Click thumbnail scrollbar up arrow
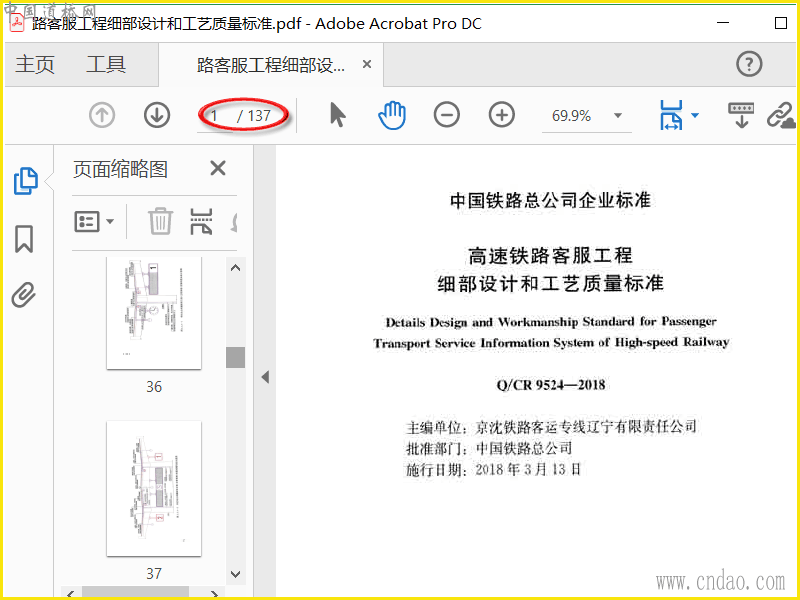The width and height of the screenshot is (800, 600). pyautogui.click(x=235, y=268)
